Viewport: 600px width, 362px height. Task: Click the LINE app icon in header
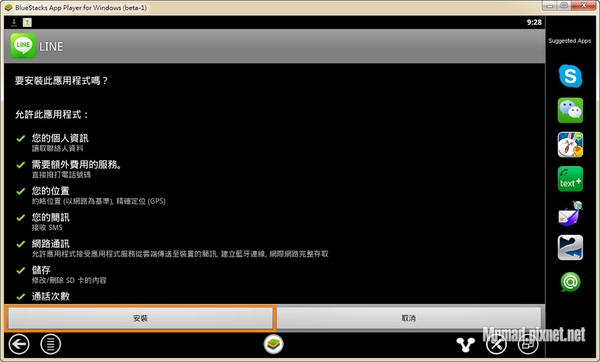coord(23,46)
